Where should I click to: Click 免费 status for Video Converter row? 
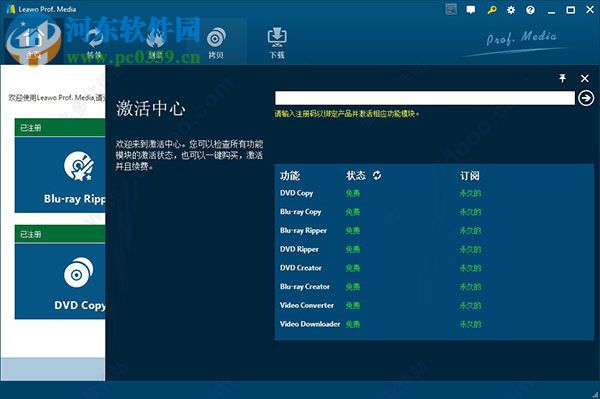pyautogui.click(x=353, y=306)
